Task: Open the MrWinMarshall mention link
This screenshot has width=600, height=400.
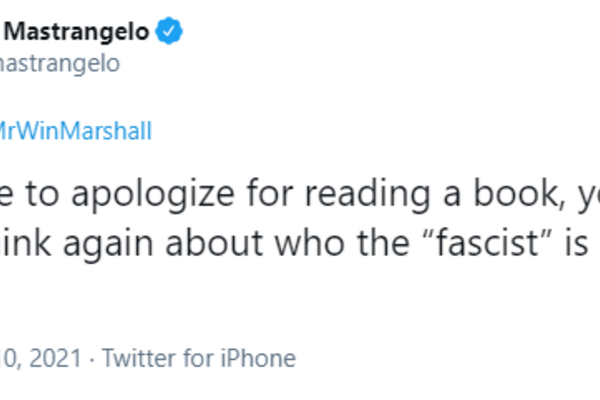Action: pyautogui.click(x=75, y=131)
